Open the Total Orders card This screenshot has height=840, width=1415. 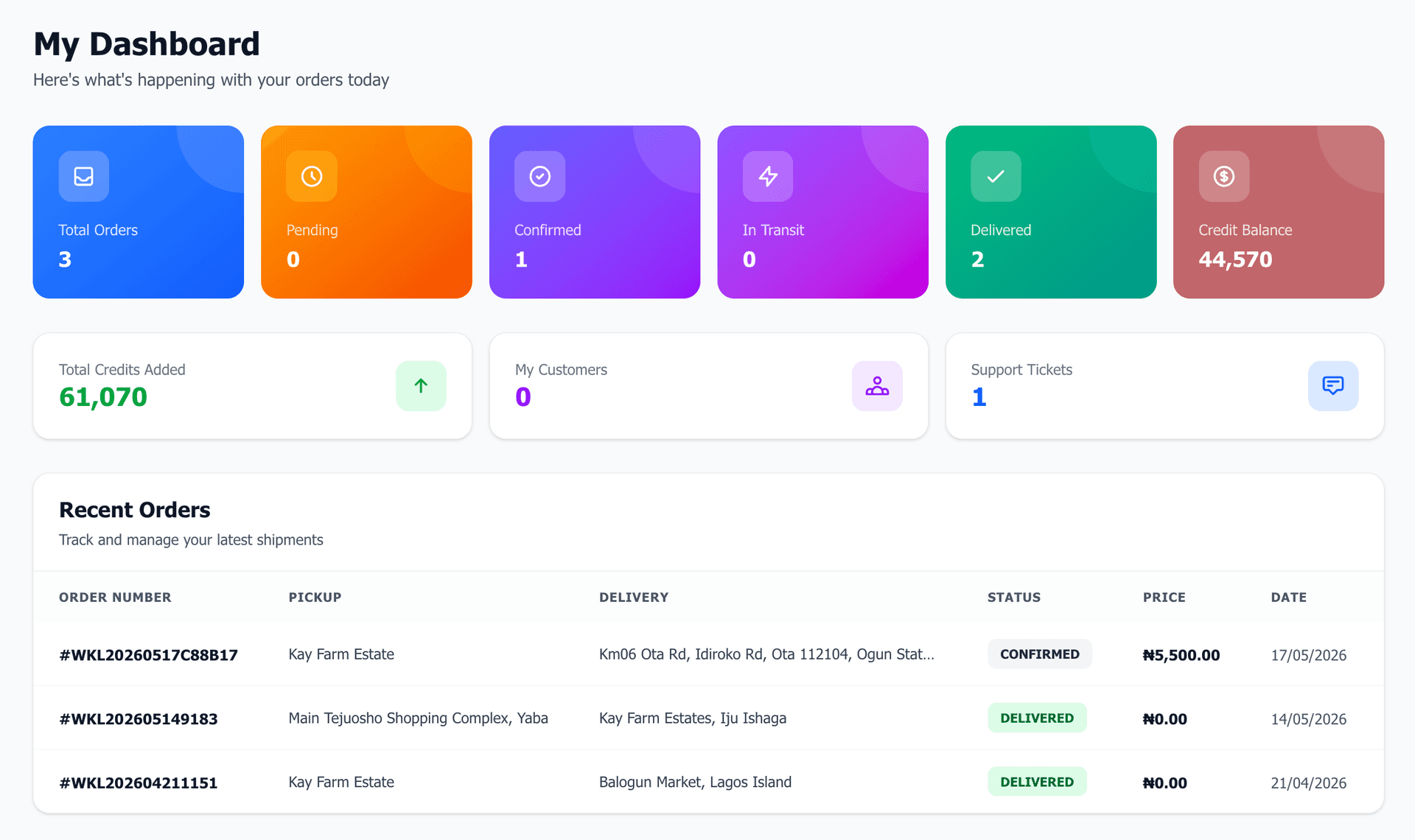coord(139,211)
